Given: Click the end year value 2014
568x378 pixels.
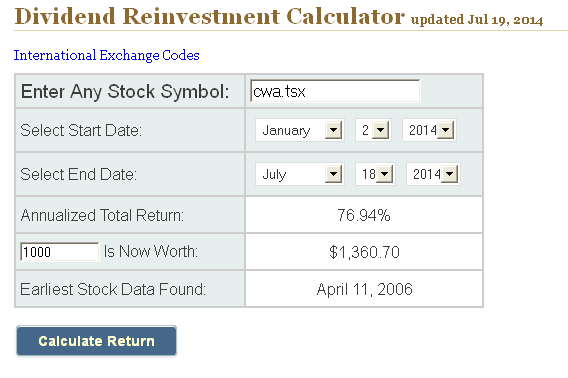Looking at the screenshot, I should point(424,174).
